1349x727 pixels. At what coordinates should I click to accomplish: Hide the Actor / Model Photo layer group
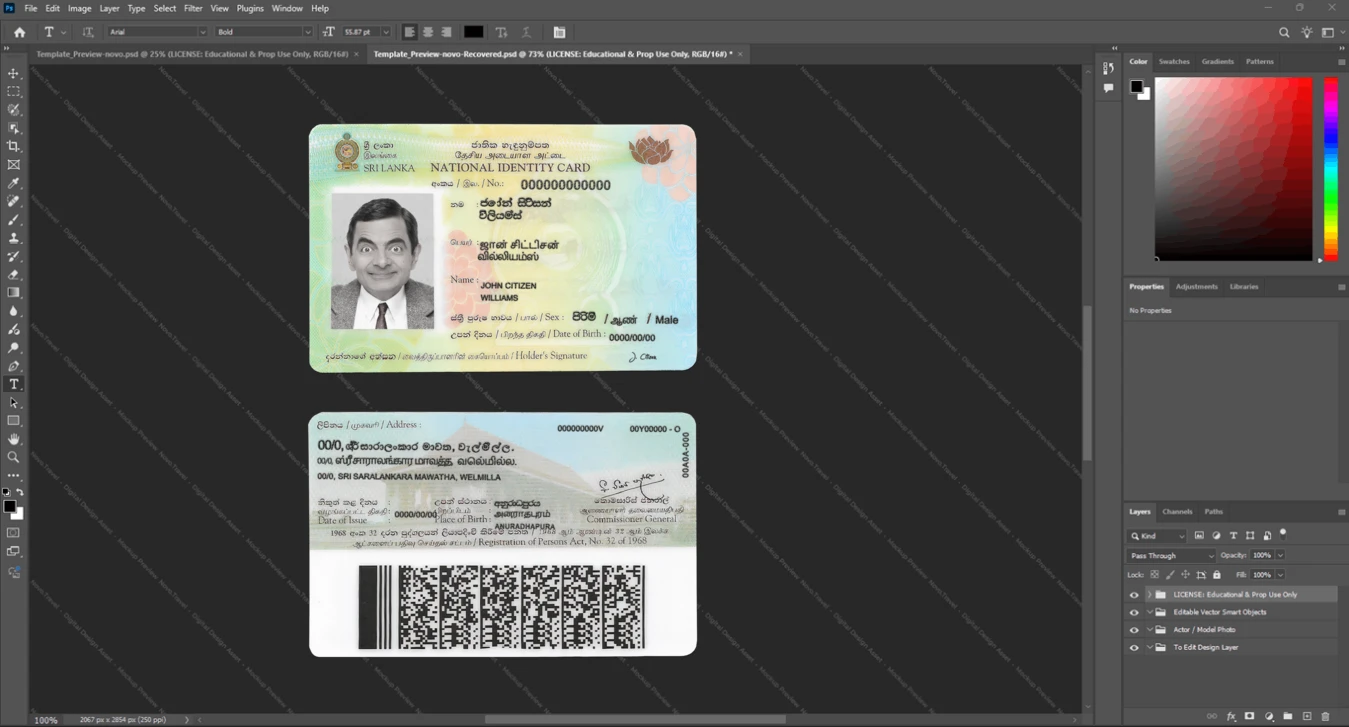[1134, 630]
